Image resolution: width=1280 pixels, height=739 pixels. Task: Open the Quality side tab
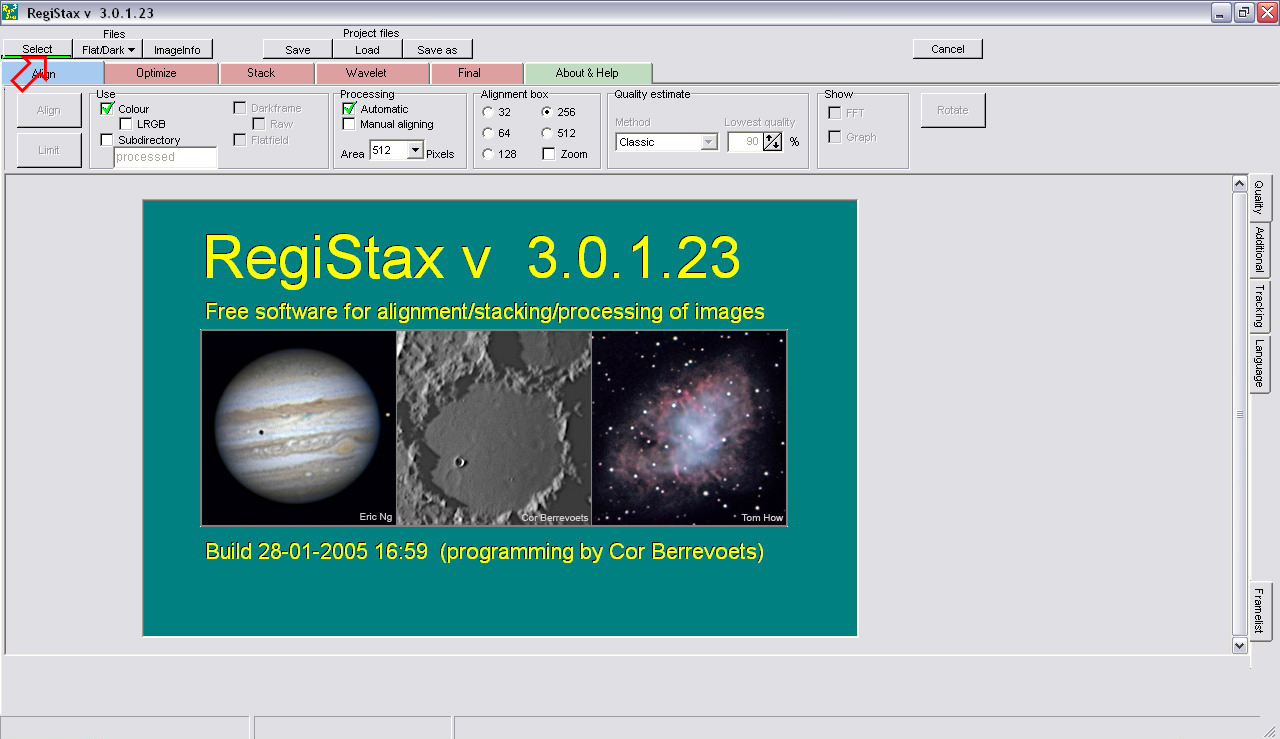coord(1259,197)
